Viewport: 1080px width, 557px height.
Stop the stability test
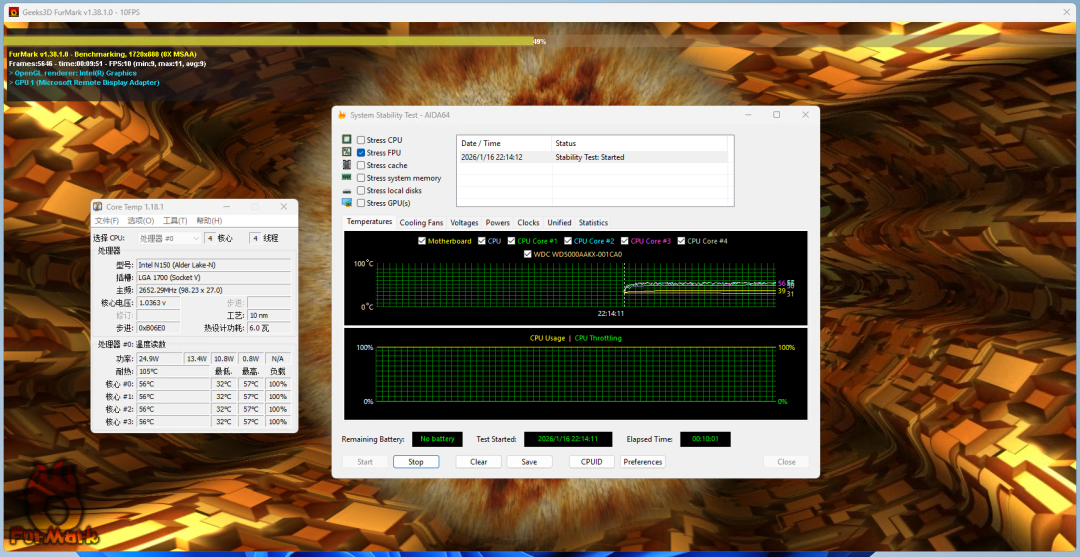point(416,462)
